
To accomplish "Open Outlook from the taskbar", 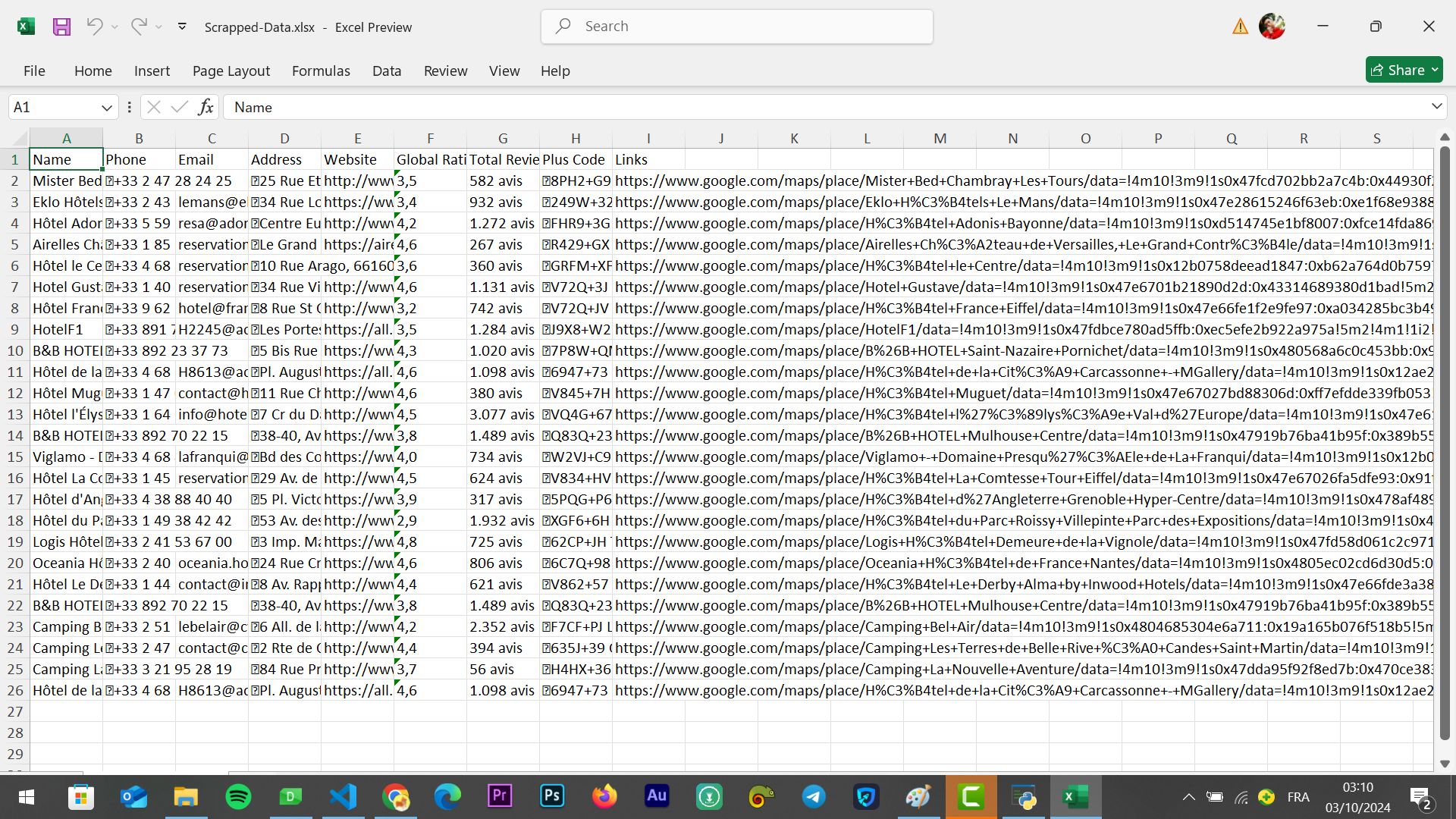I will [133, 797].
